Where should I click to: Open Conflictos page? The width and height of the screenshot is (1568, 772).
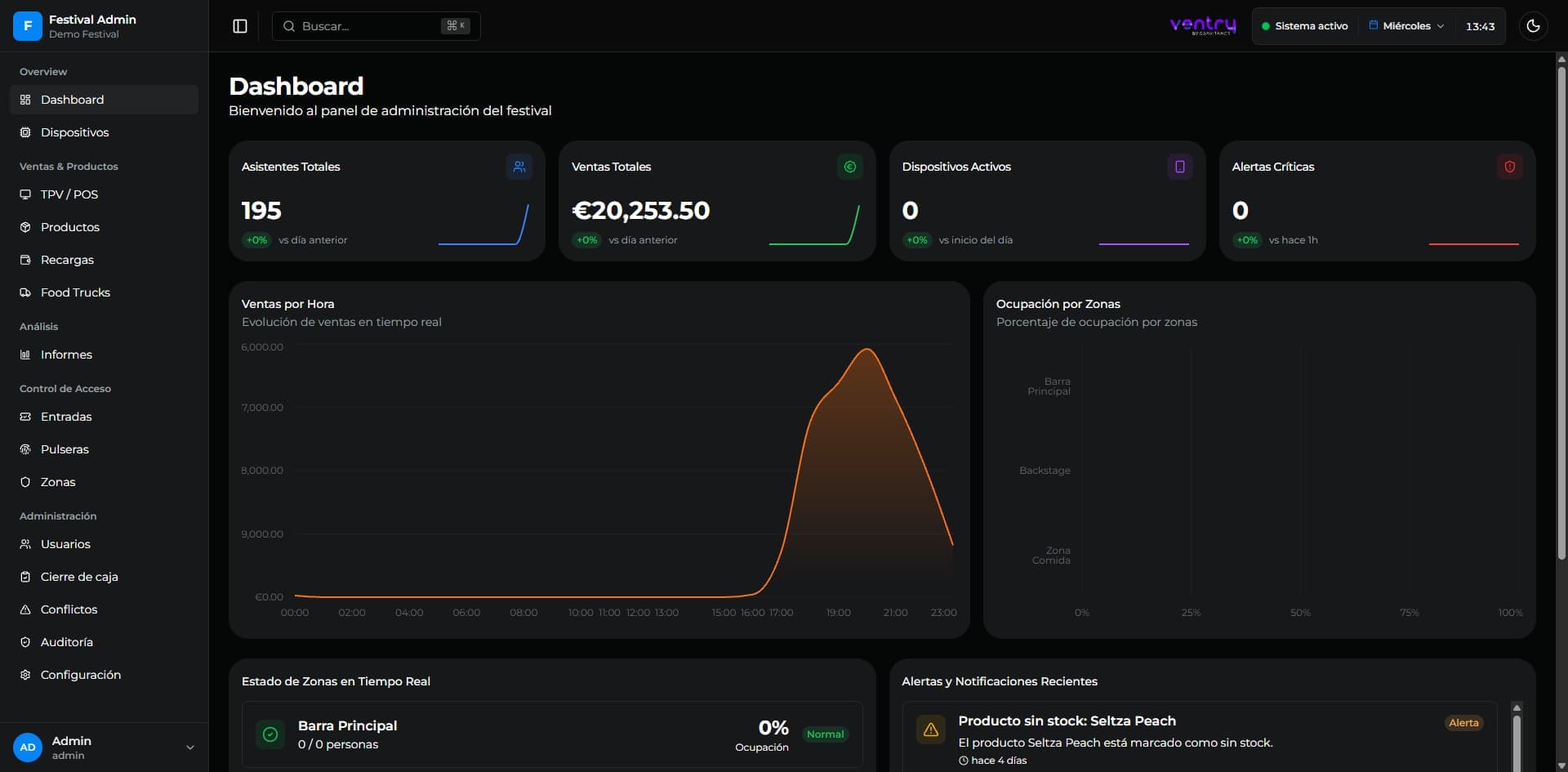tap(104, 609)
